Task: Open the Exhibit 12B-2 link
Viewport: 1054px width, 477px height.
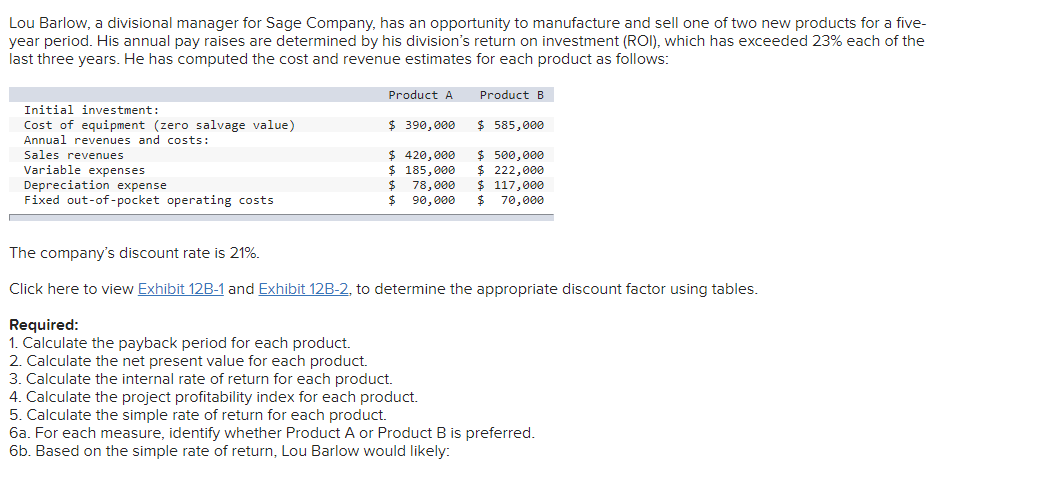Action: point(303,289)
